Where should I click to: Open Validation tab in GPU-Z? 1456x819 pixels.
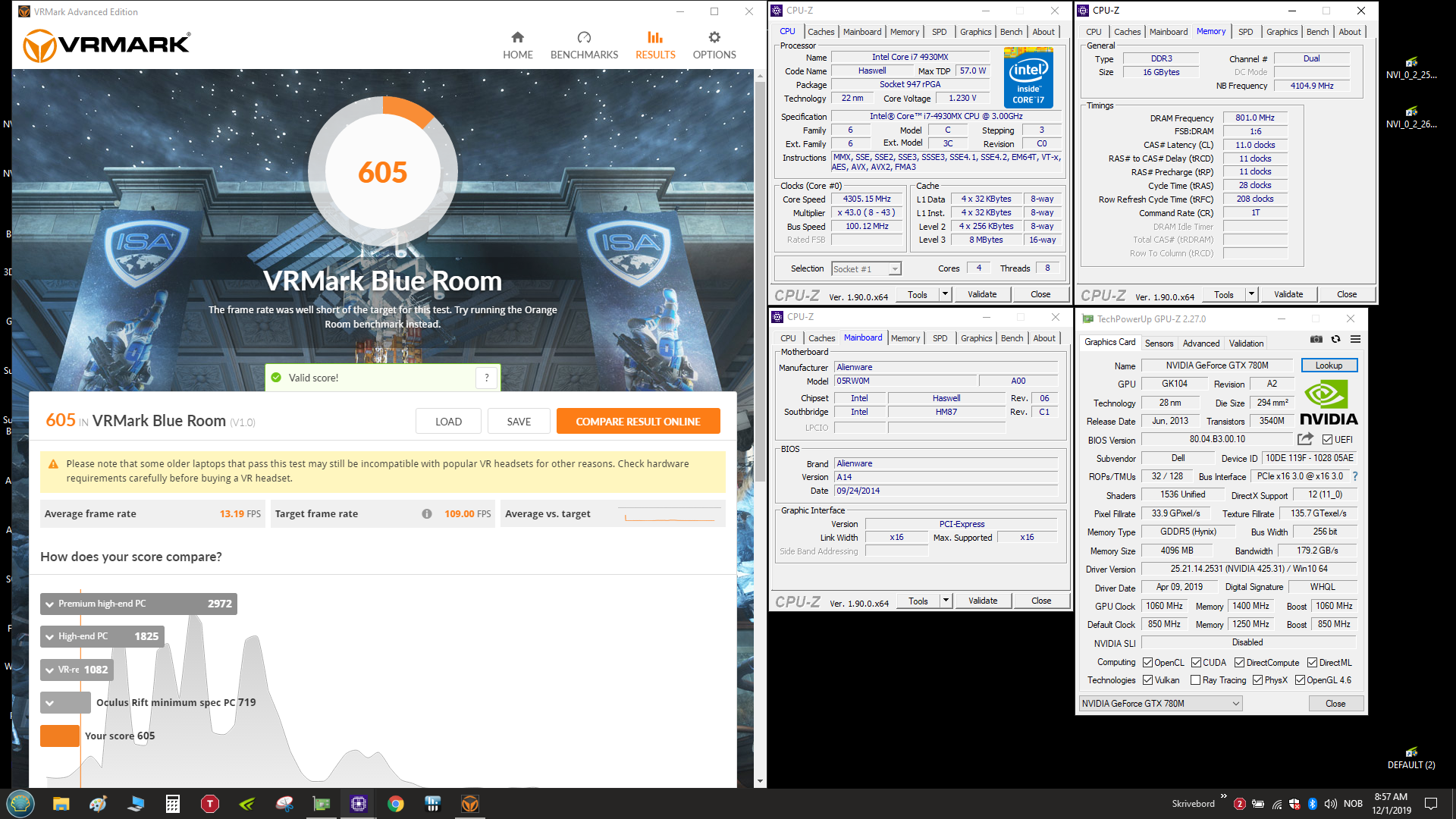pos(1246,344)
